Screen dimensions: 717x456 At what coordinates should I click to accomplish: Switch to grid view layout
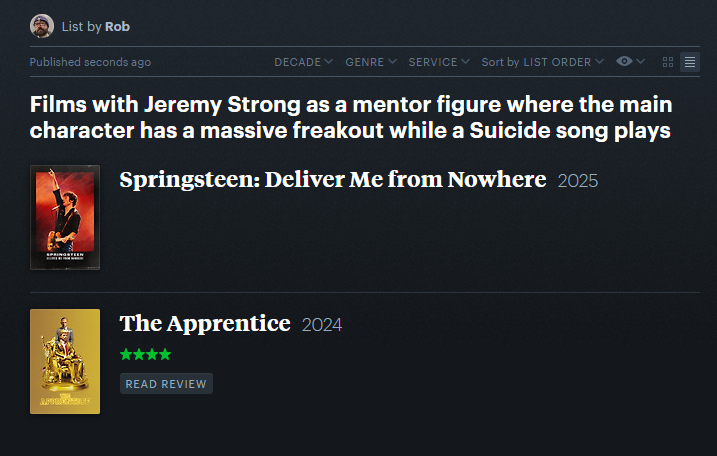[x=668, y=62]
